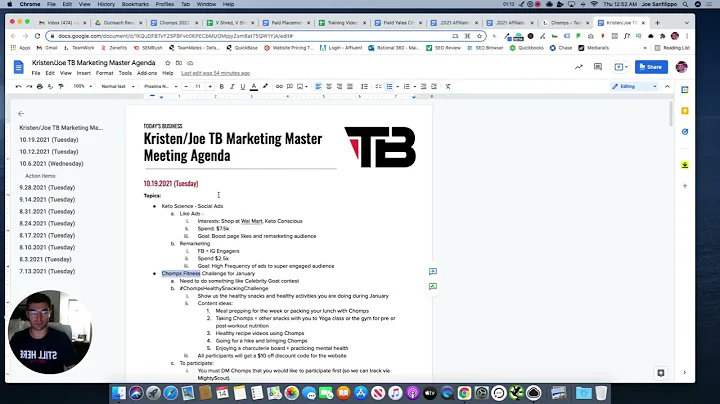Select left align
720x404 pixels.
[x=318, y=86]
